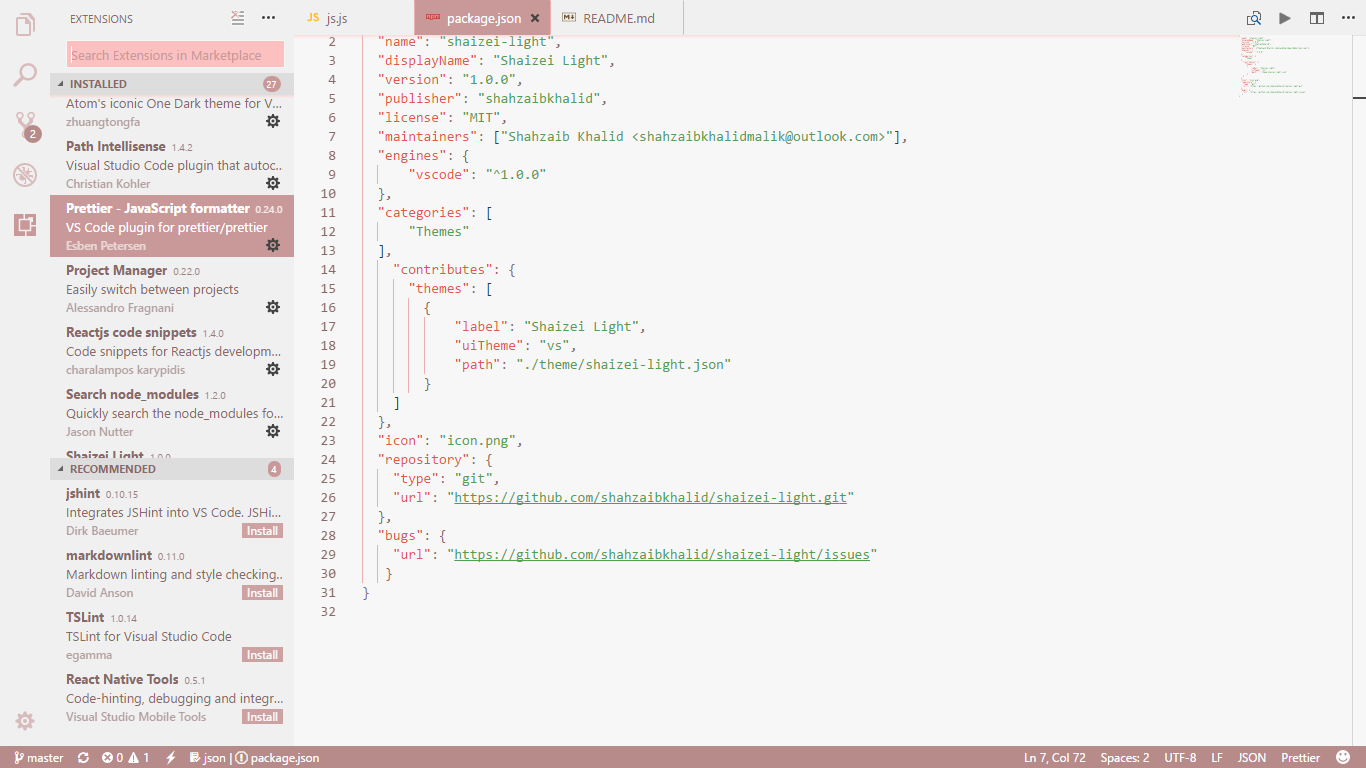The image size is (1366, 768).
Task: Click line number 22 in gutter
Action: coord(329,421)
